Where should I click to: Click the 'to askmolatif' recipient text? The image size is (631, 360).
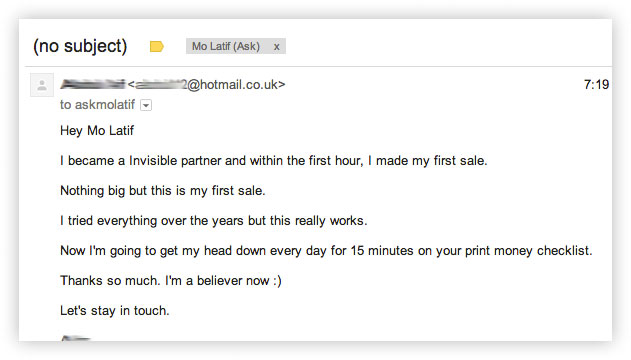[97, 105]
